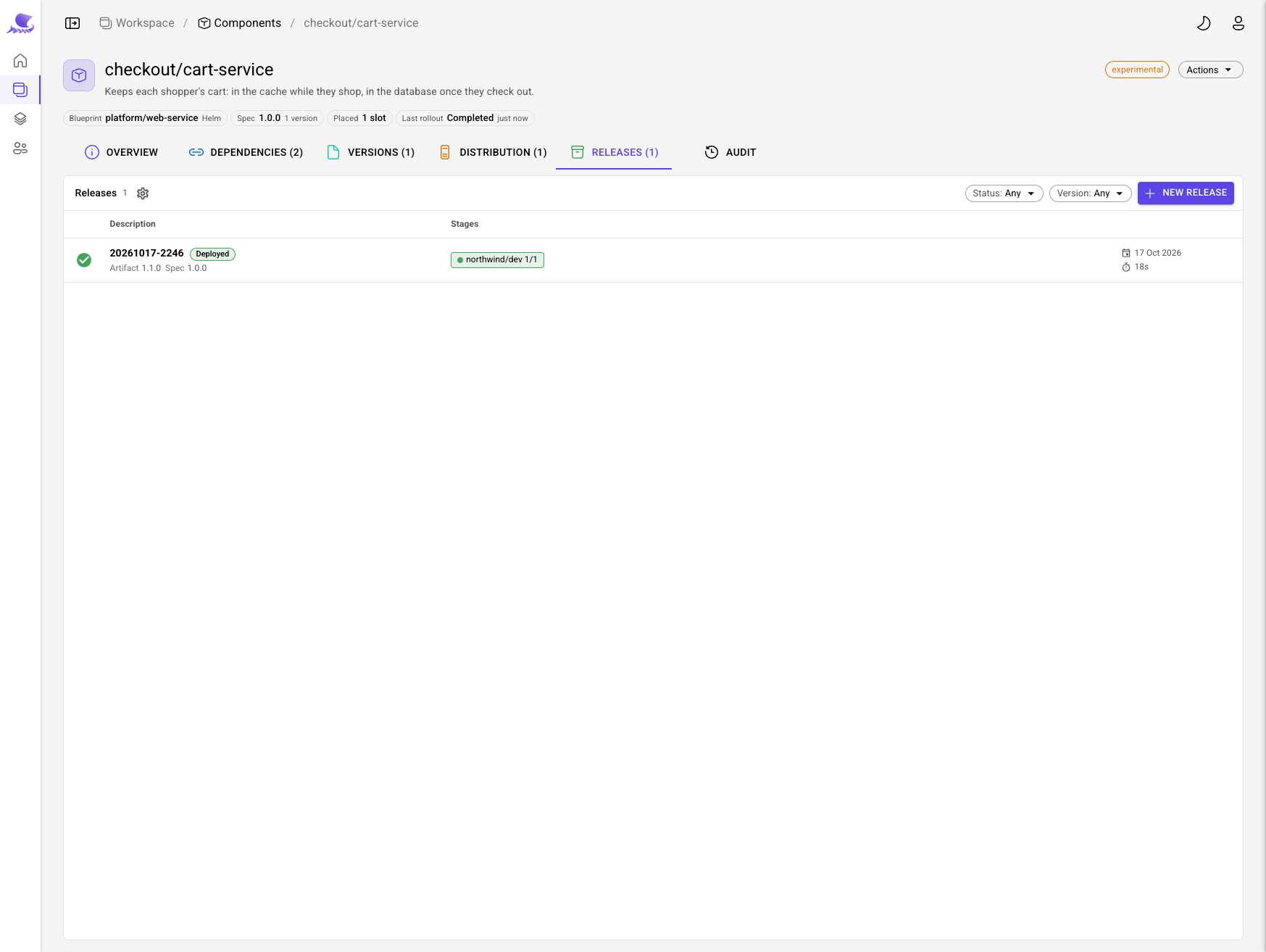
Task: Click the Artifact 1.1.0 Spec 1.0.0 text
Action: point(158,268)
